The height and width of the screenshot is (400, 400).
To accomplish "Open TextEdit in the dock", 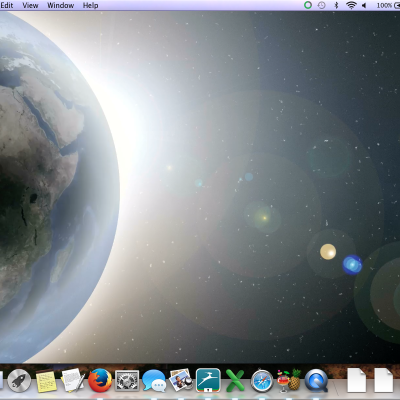I will point(72,380).
